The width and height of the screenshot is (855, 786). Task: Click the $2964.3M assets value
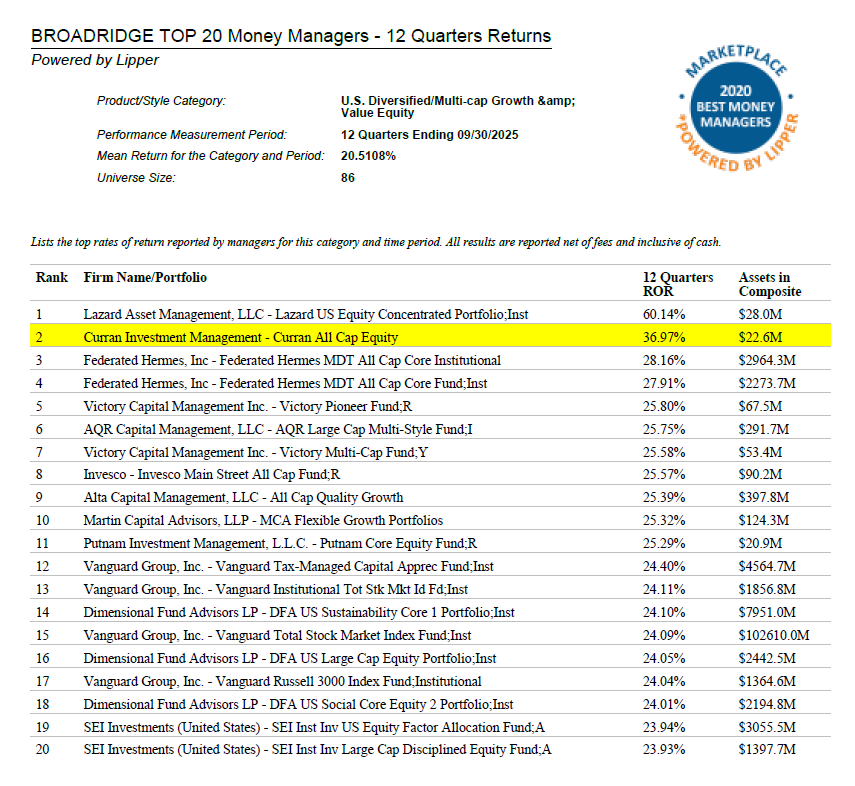767,360
